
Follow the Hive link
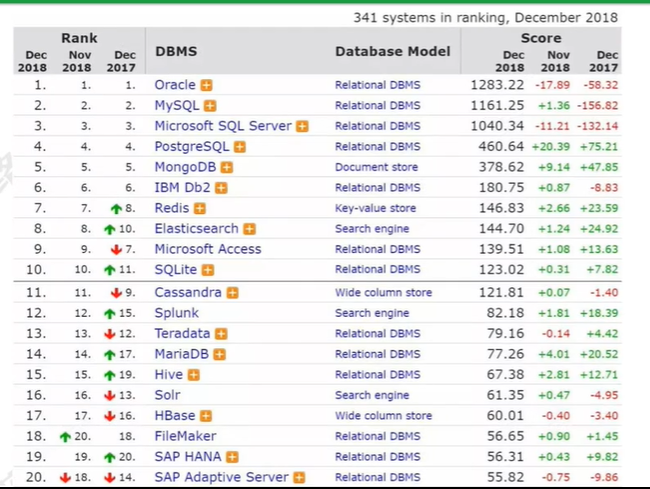pyautogui.click(x=169, y=375)
